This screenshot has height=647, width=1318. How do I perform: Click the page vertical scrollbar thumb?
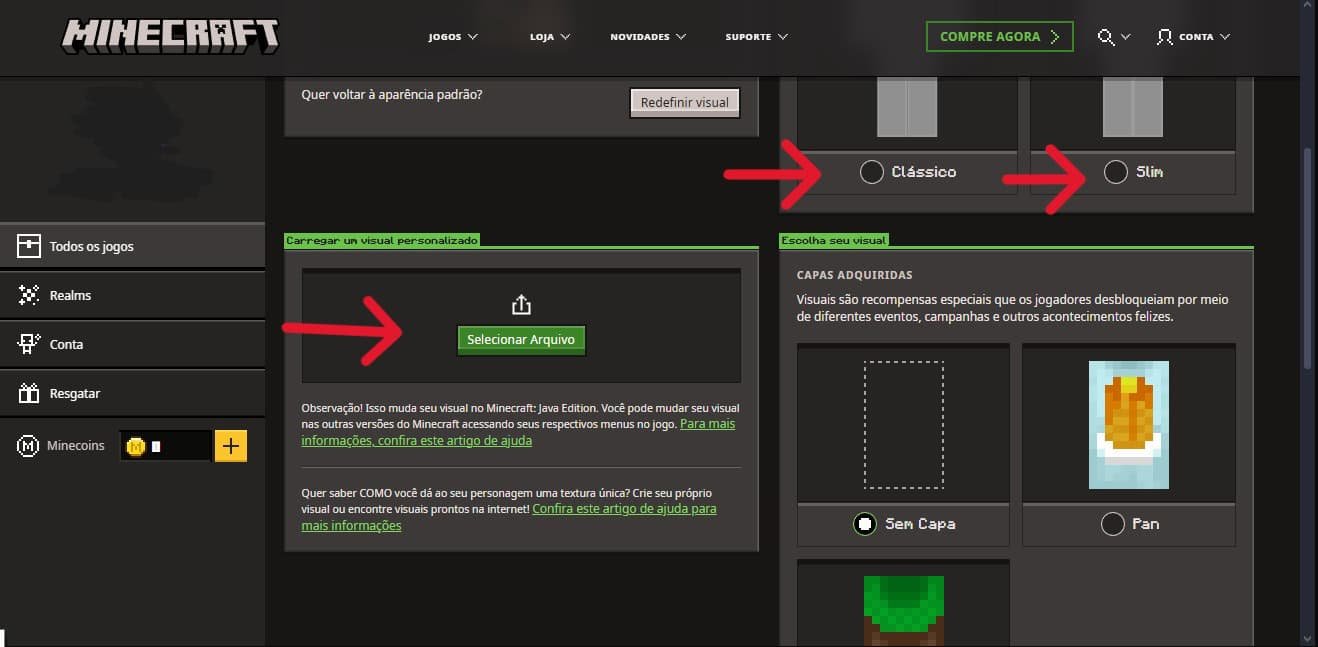point(1308,260)
